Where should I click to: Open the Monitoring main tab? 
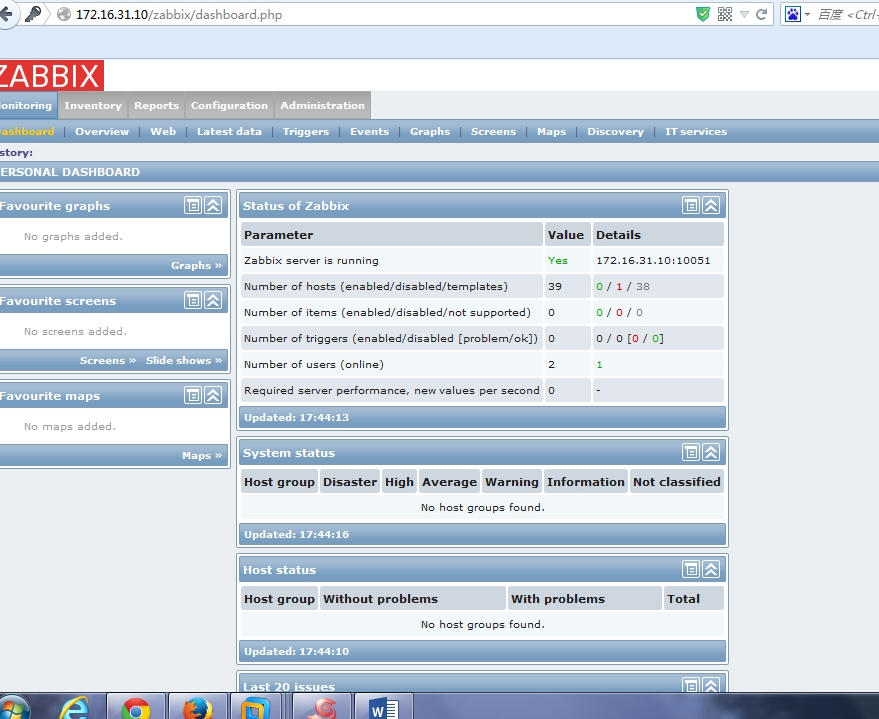[x=26, y=105]
